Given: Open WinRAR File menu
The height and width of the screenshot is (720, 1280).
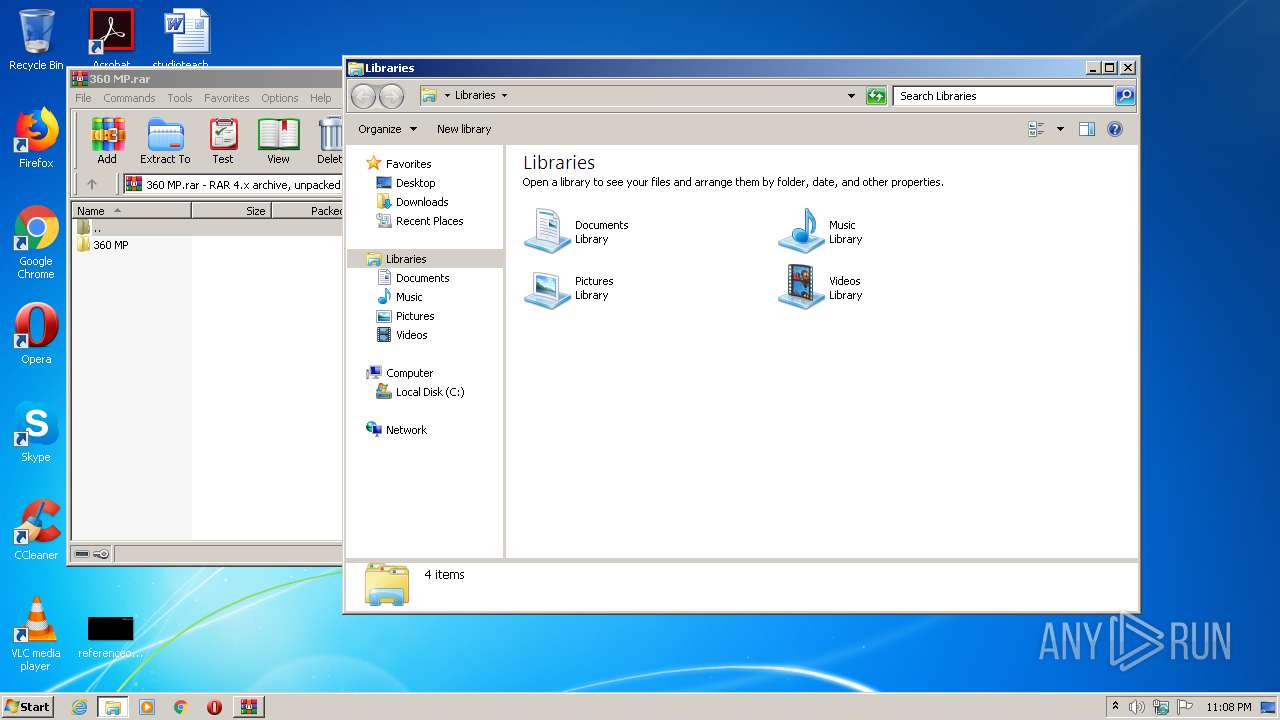Looking at the screenshot, I should pos(83,98).
